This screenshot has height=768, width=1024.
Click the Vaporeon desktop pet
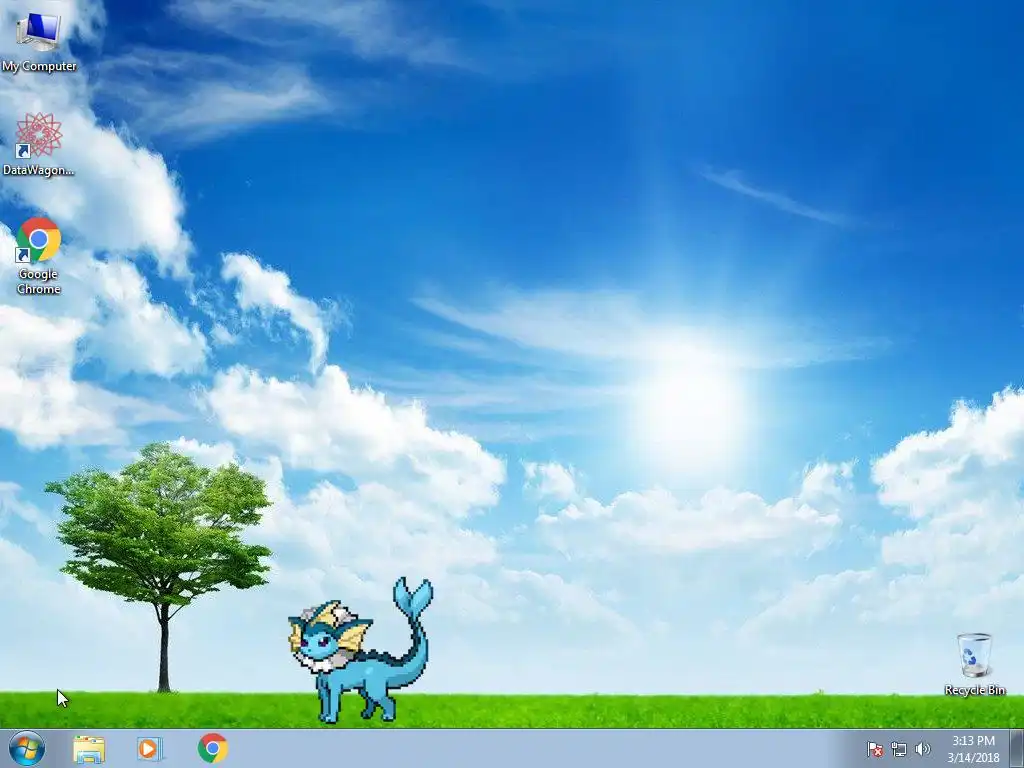(360, 650)
